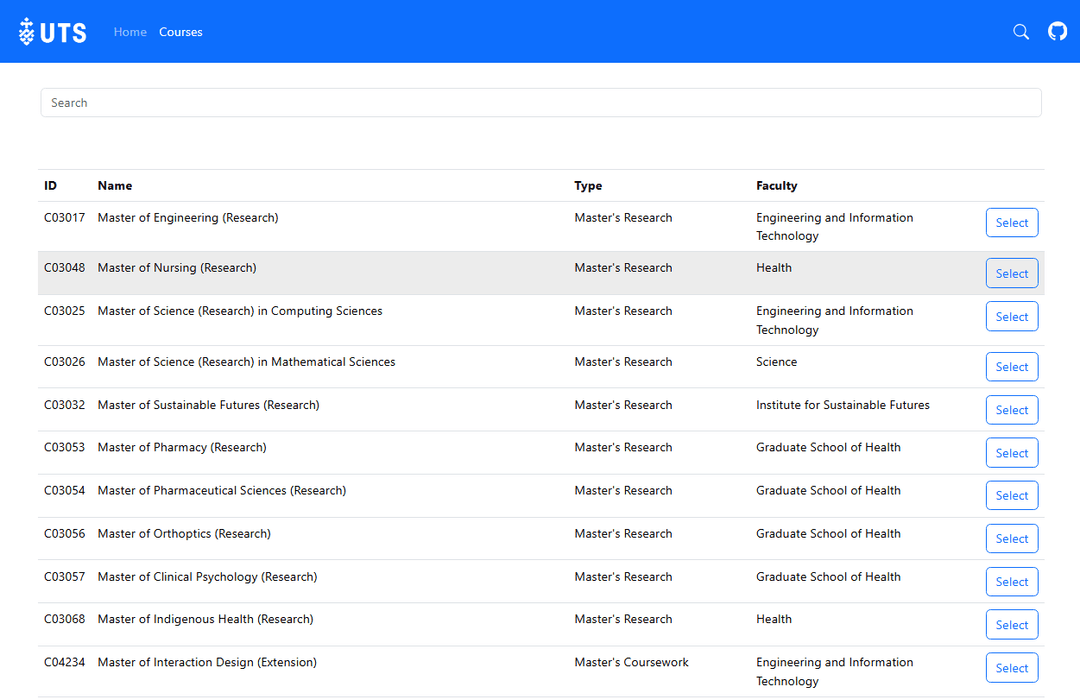The image size is (1080, 698).
Task: Click the UTS logo in navbar
Action: (x=53, y=32)
